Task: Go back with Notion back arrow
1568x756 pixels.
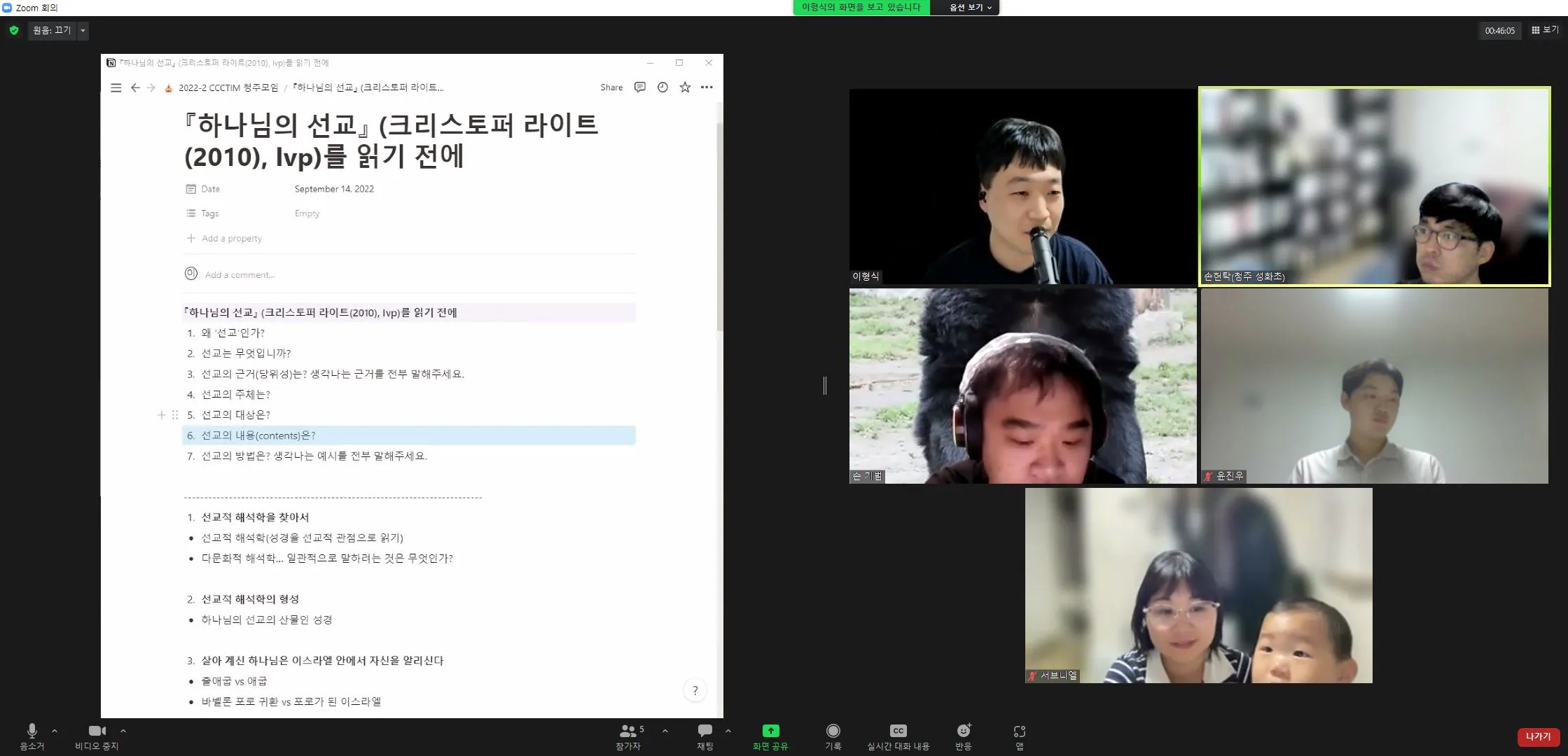Action: click(135, 87)
